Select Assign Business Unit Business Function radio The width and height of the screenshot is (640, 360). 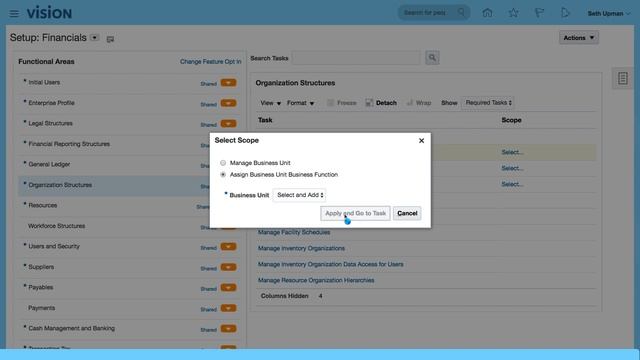click(223, 175)
